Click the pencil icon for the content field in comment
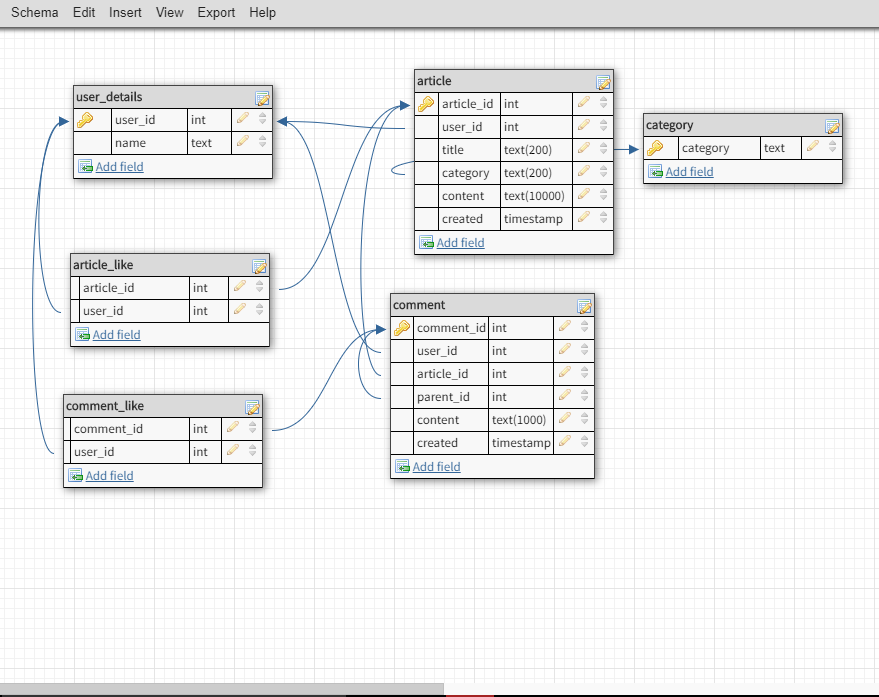 (x=563, y=420)
